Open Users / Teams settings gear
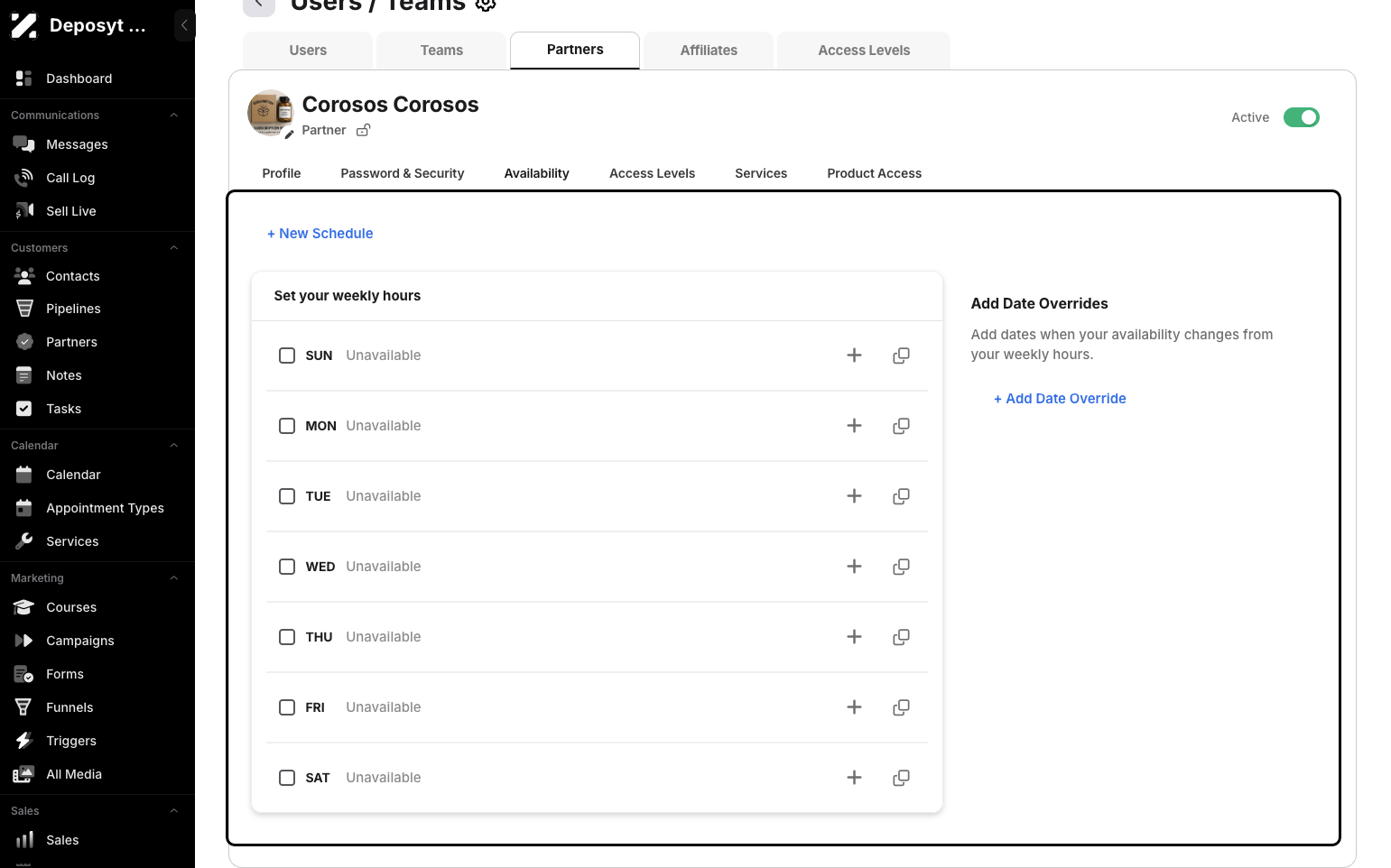 coord(486,4)
